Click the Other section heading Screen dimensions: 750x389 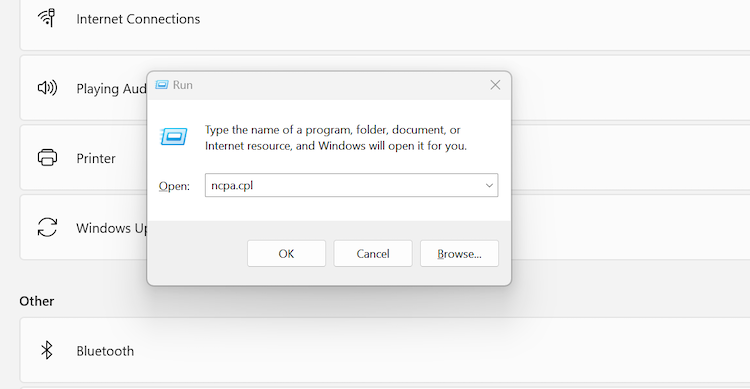click(x=37, y=301)
